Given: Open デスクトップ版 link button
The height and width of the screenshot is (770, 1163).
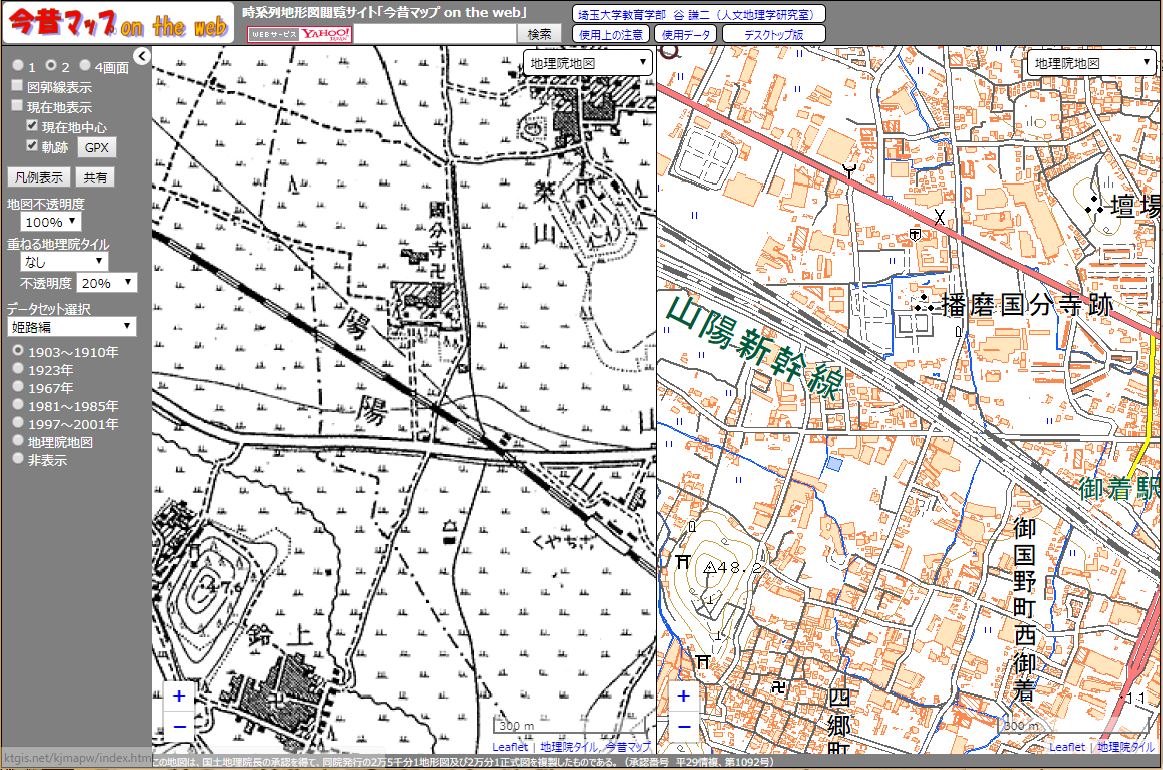Looking at the screenshot, I should pos(774,34).
